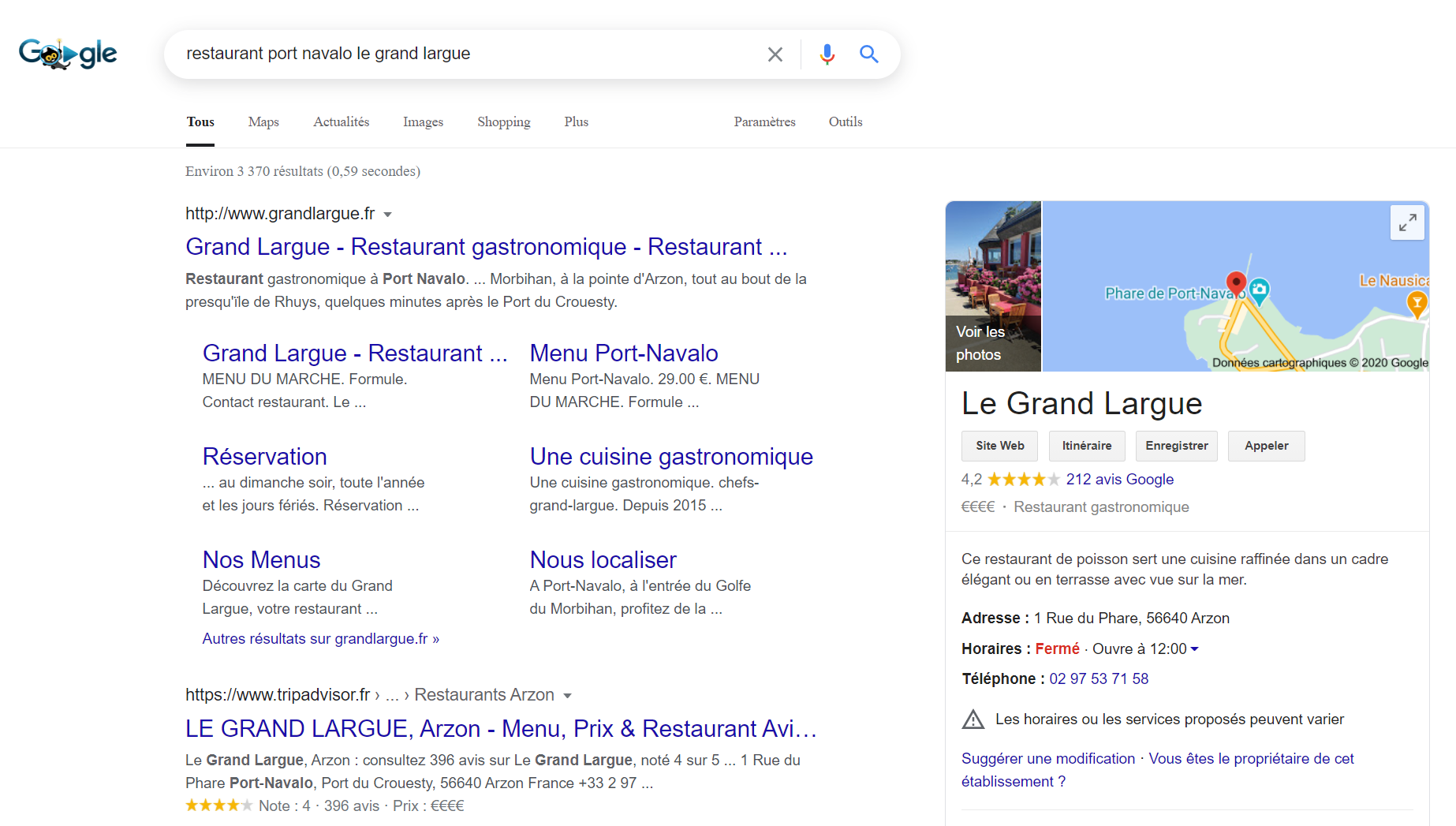Image resolution: width=1456 pixels, height=826 pixels.
Task: Expand opening hours next to Ouvre à 12:00
Action: click(x=1195, y=648)
